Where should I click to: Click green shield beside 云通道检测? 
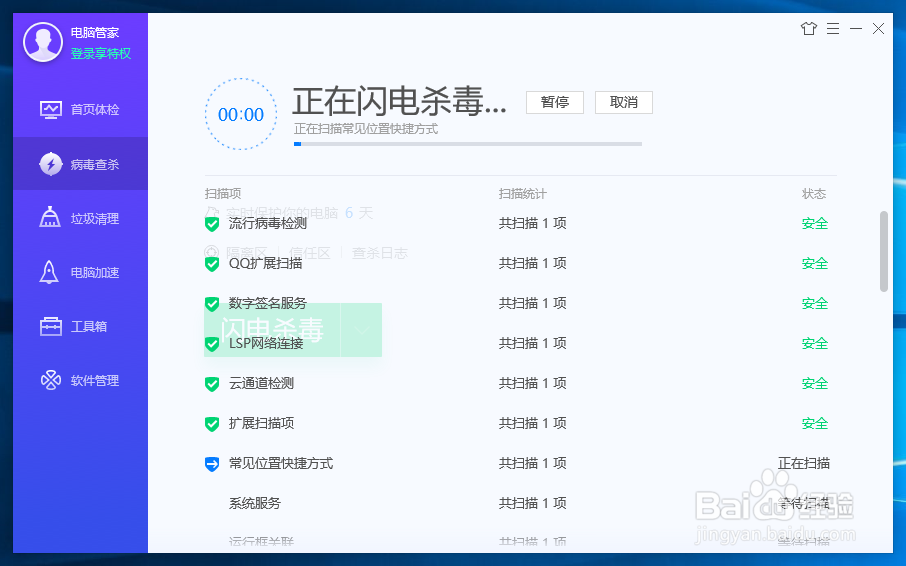coord(212,383)
